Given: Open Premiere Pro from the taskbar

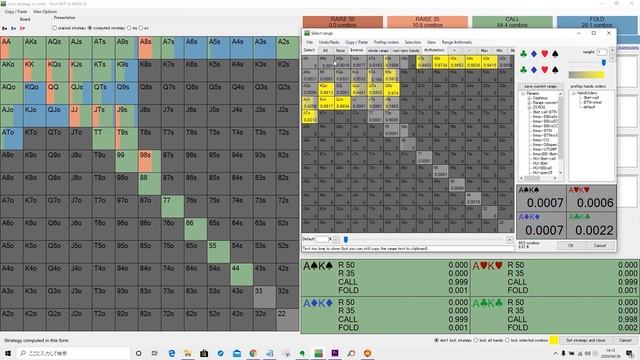Looking at the screenshot, I should point(335,353).
